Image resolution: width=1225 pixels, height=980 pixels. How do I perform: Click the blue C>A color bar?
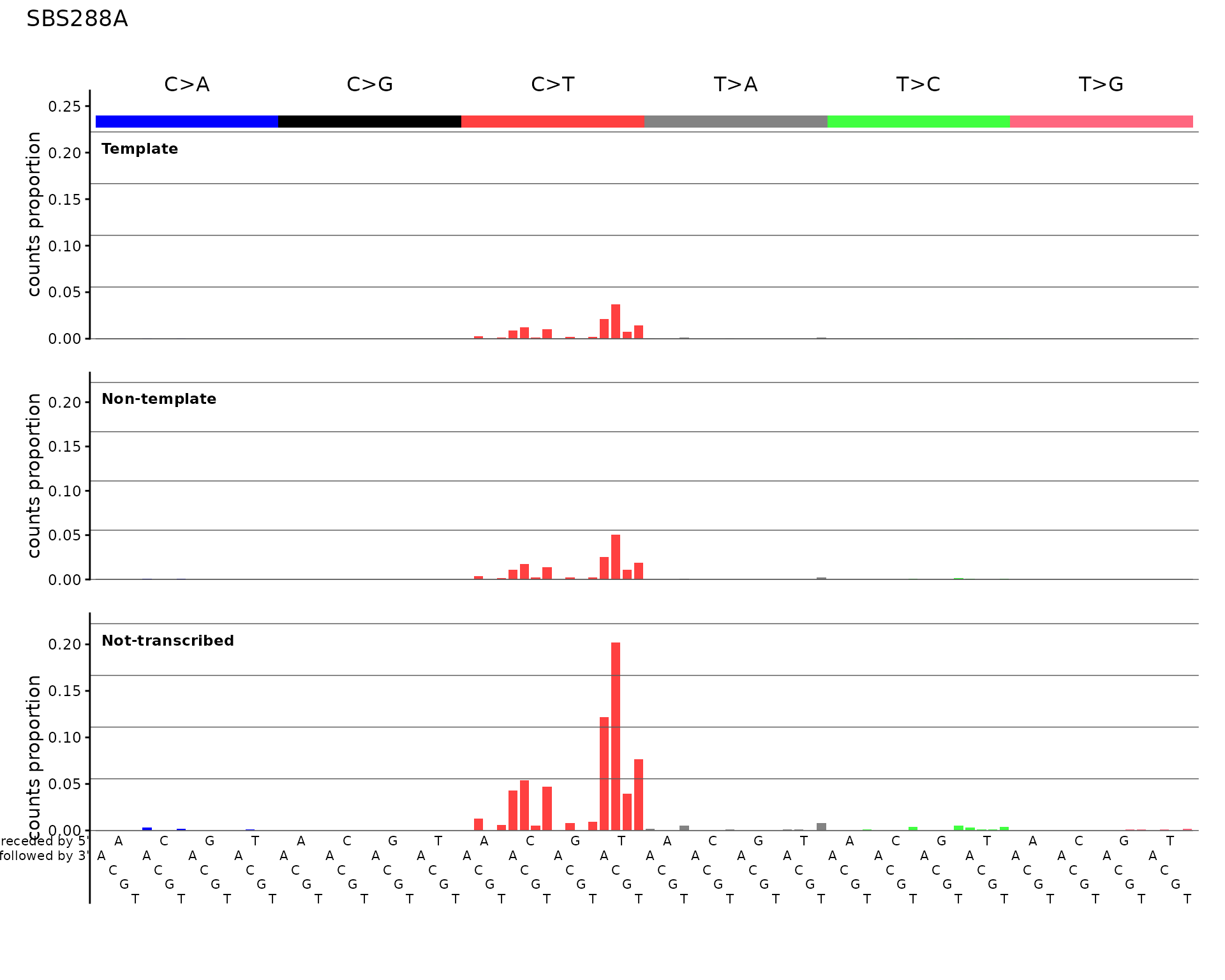coord(187,121)
